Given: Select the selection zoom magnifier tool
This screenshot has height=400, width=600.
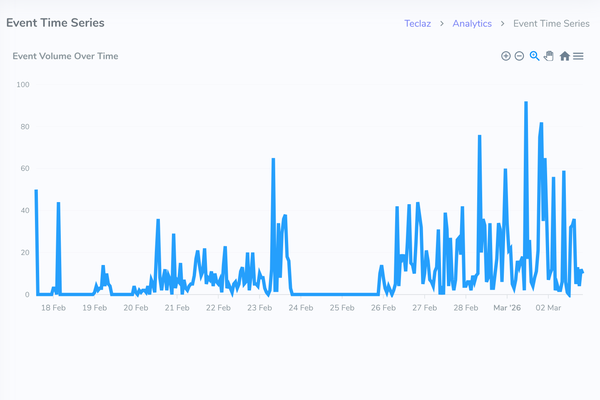Looking at the screenshot, I should coord(535,56).
